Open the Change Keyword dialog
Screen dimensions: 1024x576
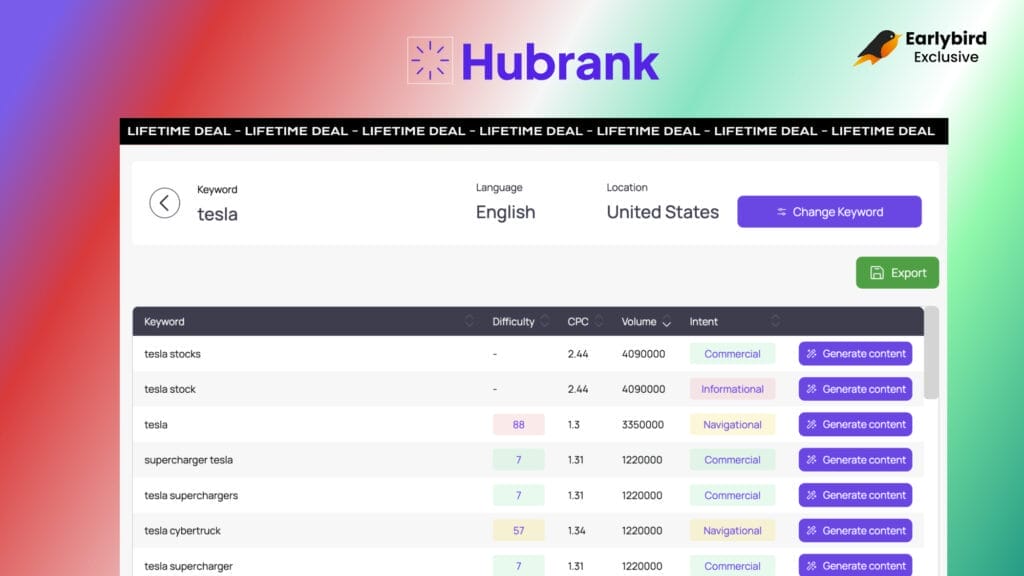(x=829, y=212)
